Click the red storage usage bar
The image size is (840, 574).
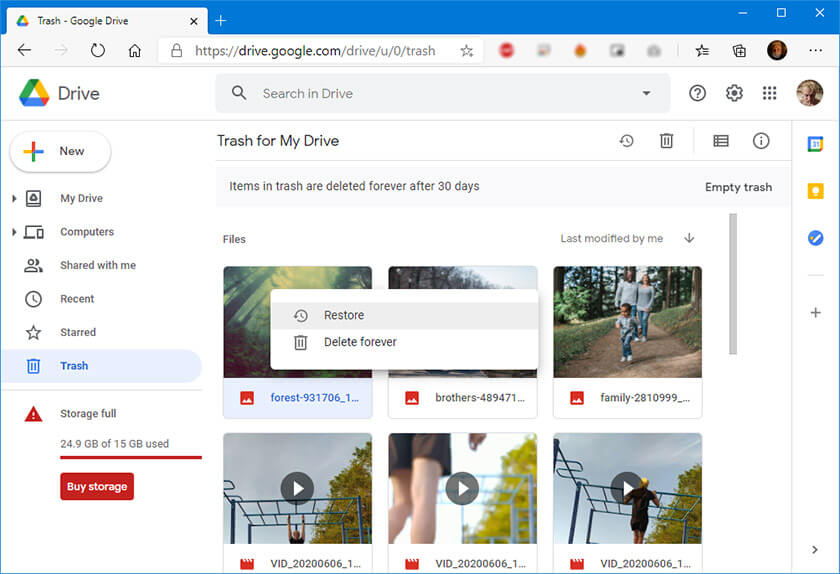(130, 457)
